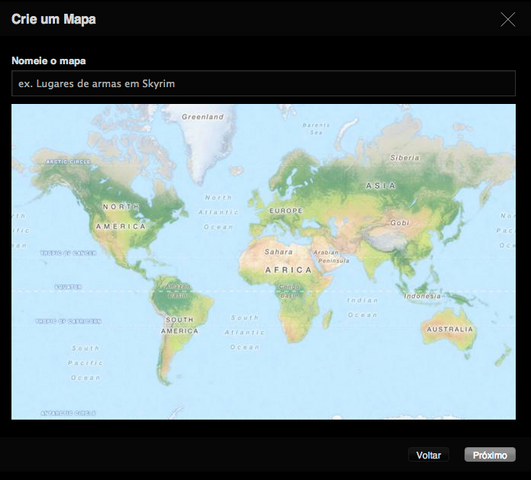Click the Siberia label on the map
Viewport: 531px width, 480px height.
pos(405,158)
